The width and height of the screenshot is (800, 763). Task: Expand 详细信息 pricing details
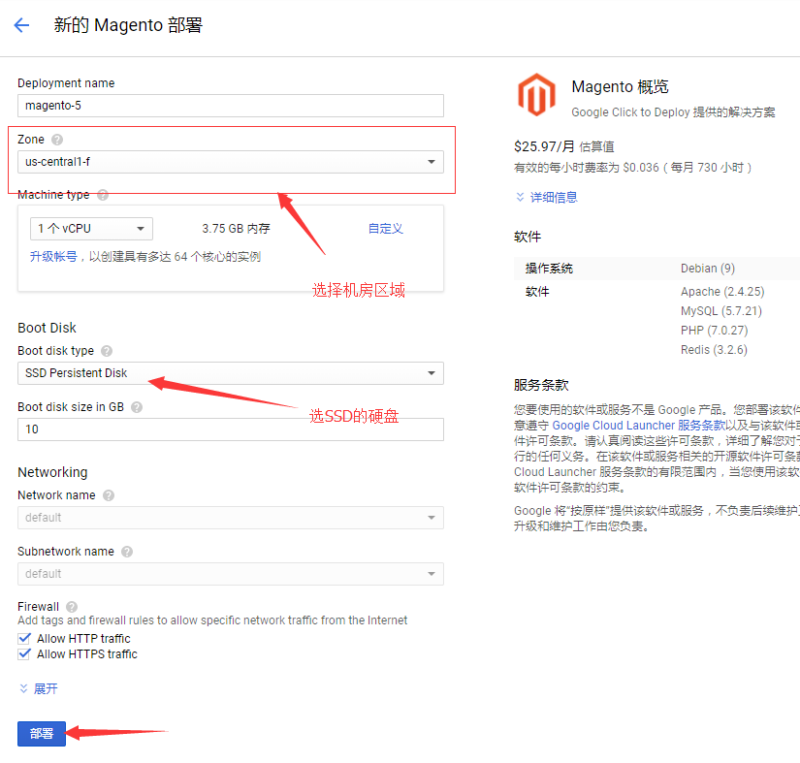point(546,198)
